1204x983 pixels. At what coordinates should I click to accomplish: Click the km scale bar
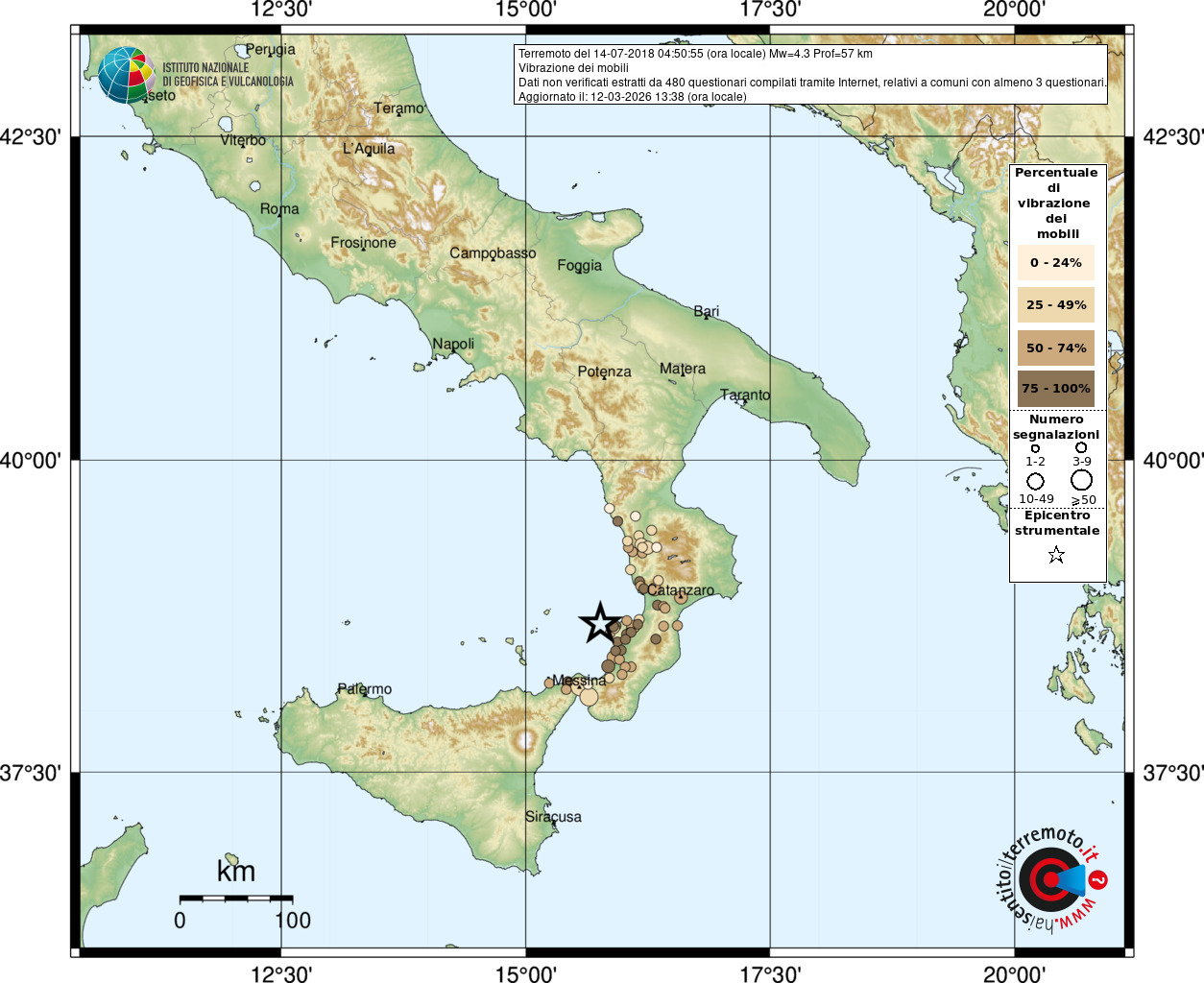point(236,899)
